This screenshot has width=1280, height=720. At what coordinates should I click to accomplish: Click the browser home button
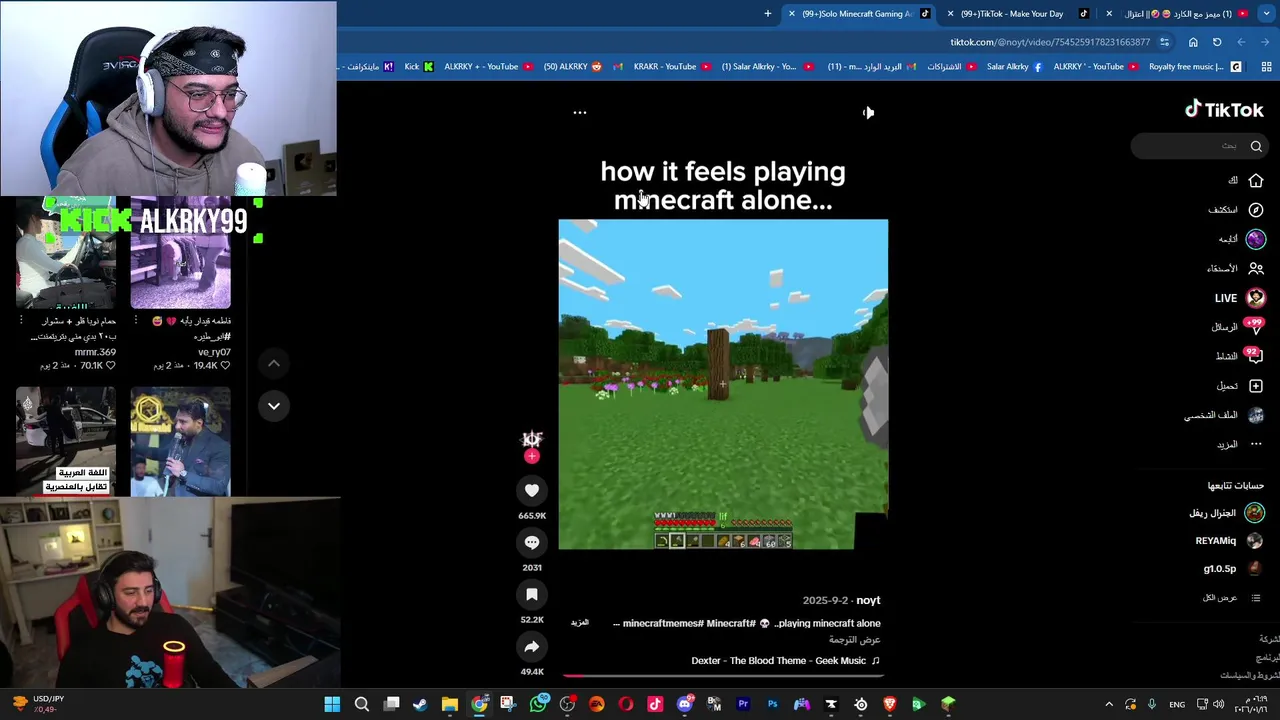click(1193, 42)
